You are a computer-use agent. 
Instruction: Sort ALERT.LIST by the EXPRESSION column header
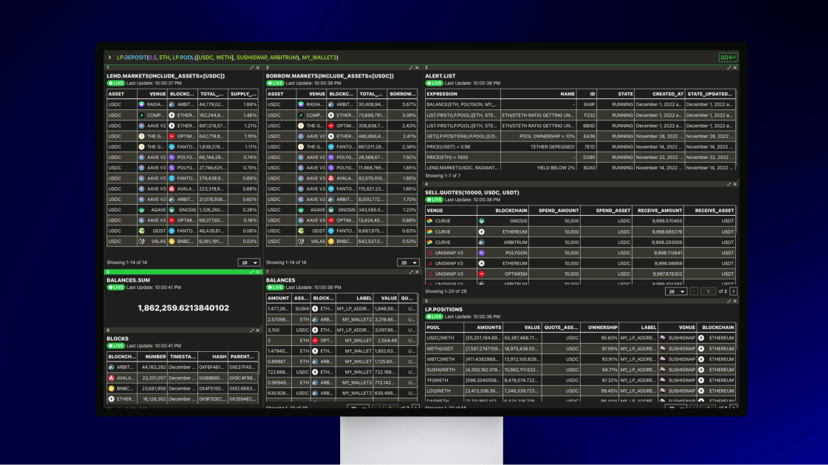[x=463, y=94]
